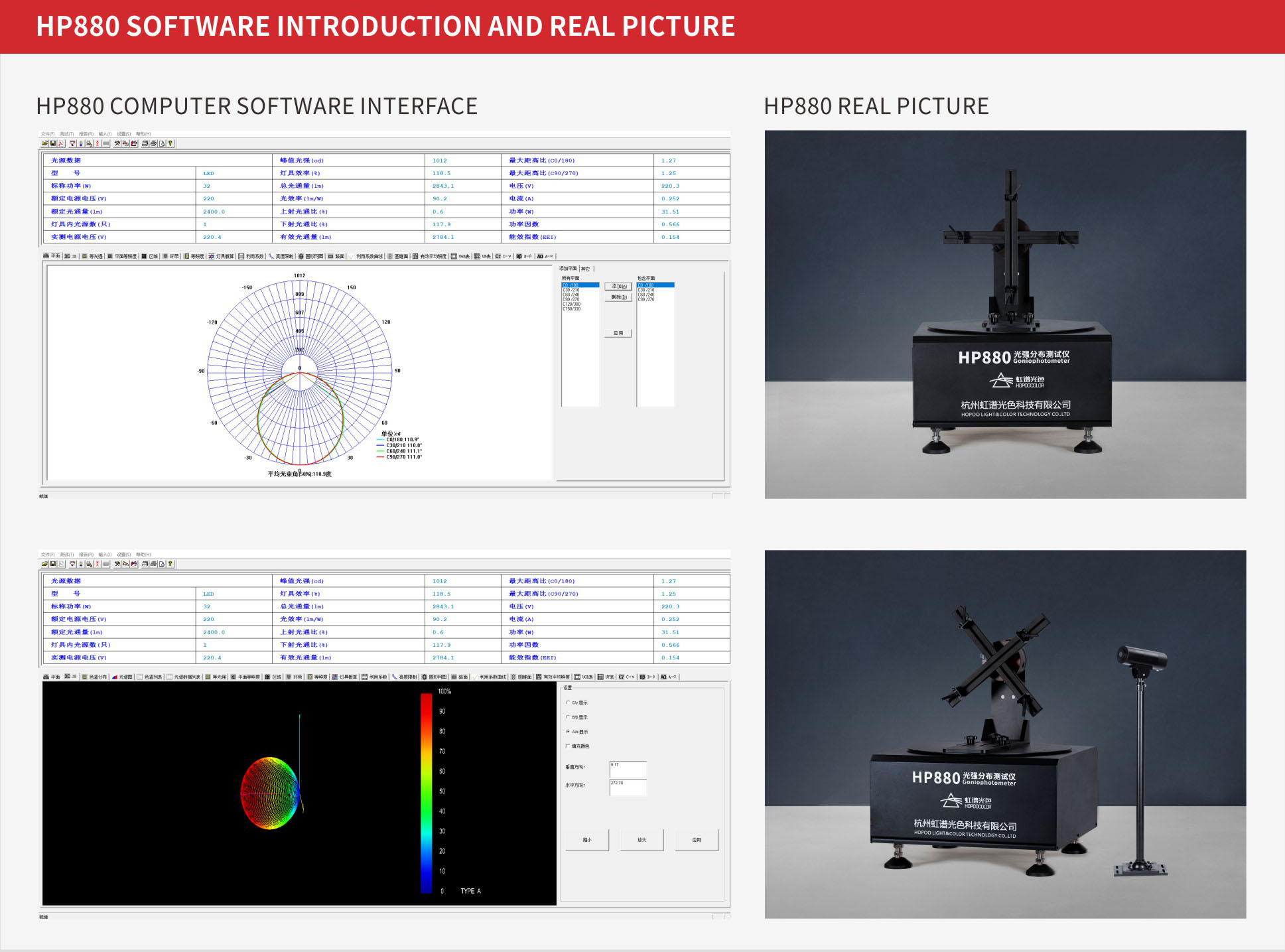Click lamp test icon in polar-plot window toolbar

pos(72,143)
